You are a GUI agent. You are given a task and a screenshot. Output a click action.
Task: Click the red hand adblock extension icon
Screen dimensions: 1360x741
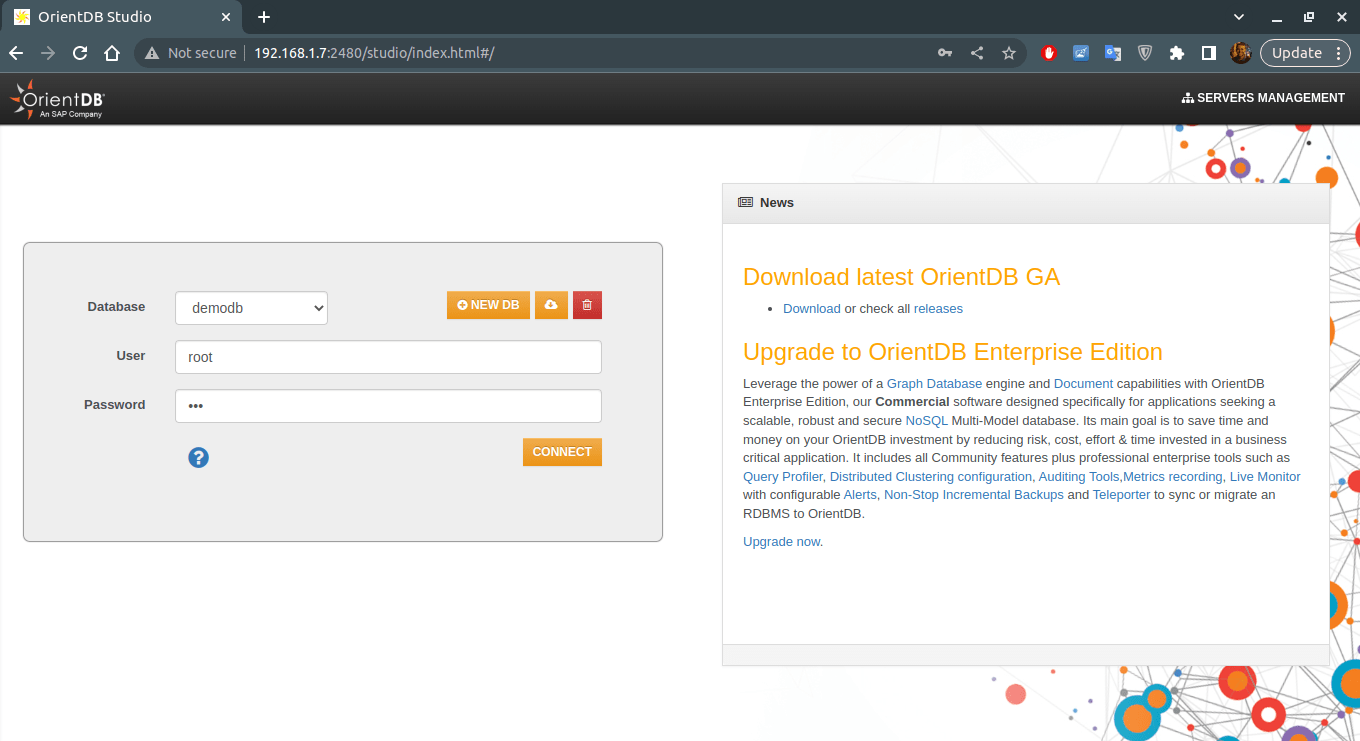[x=1049, y=53]
